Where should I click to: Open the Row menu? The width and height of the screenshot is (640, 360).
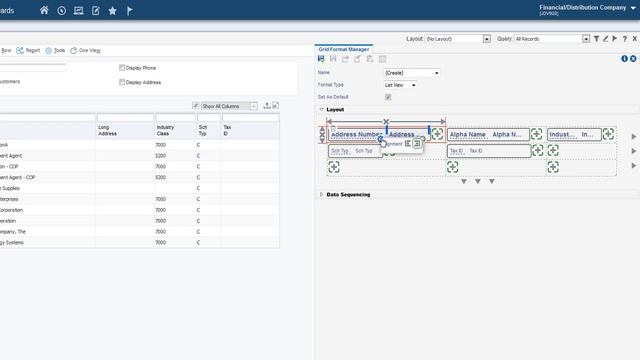[x=6, y=50]
